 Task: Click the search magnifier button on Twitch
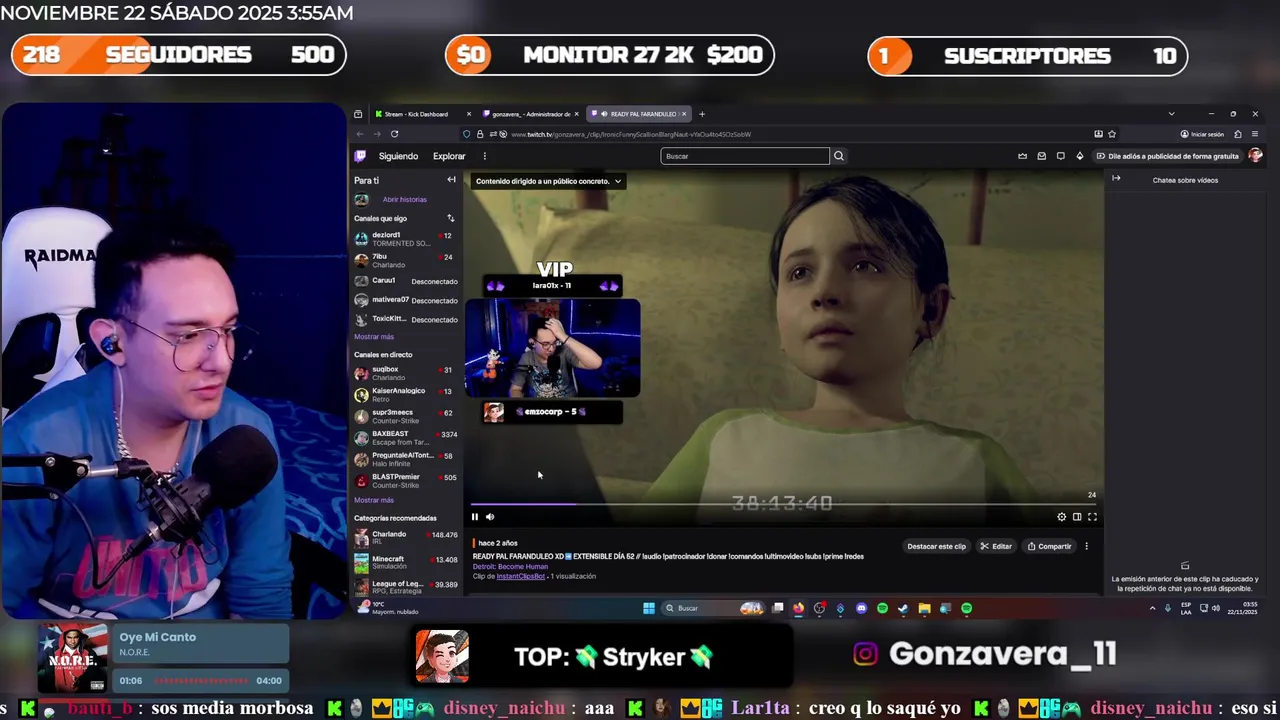pos(839,156)
